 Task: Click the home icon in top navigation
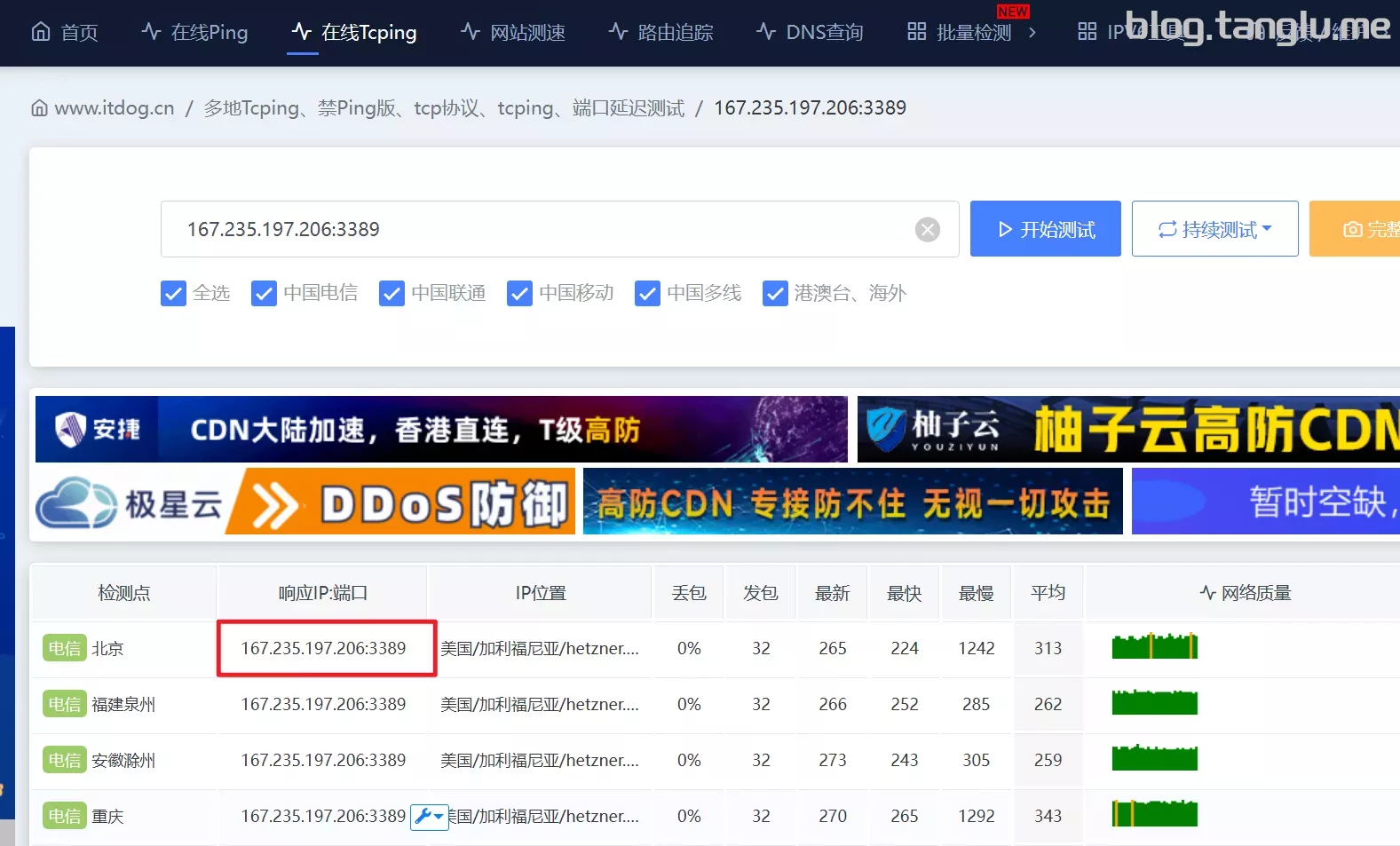[41, 32]
